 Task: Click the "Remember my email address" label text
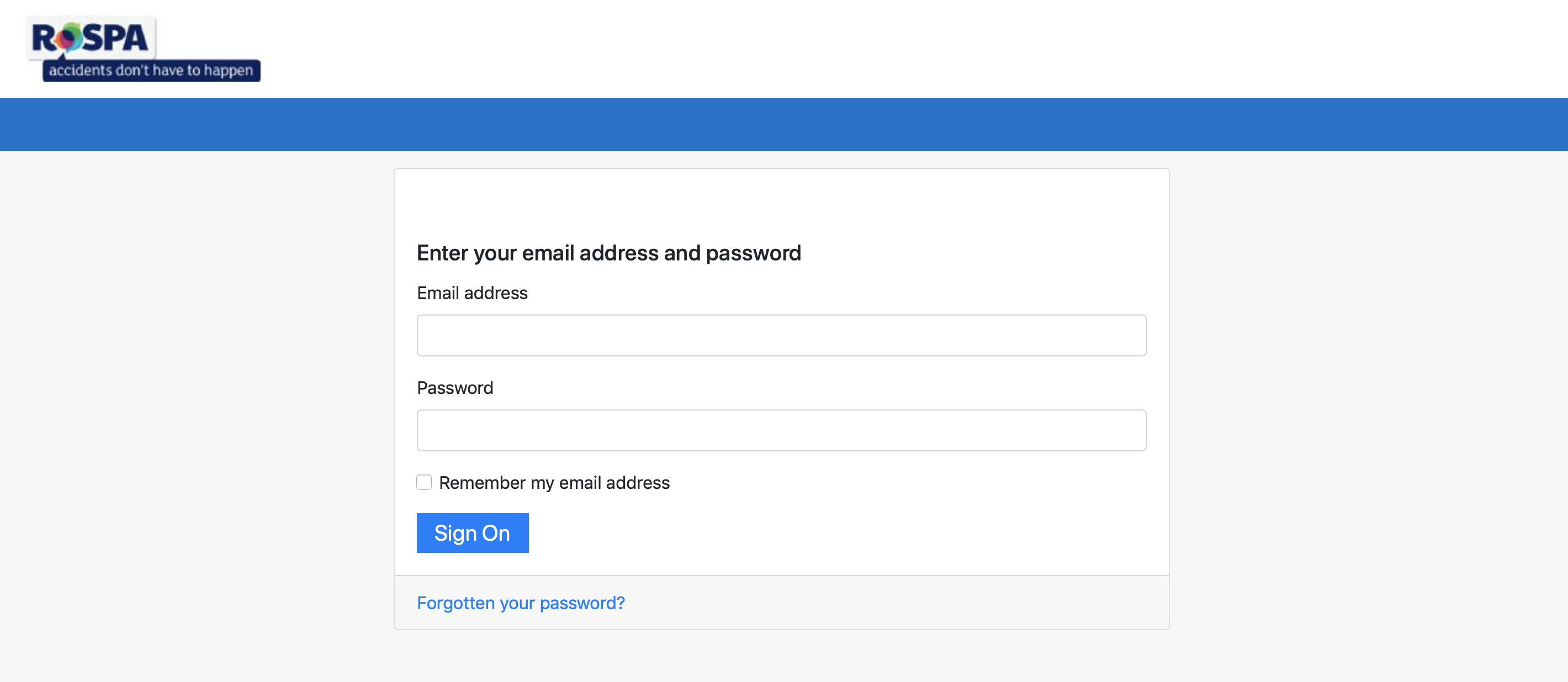tap(554, 483)
